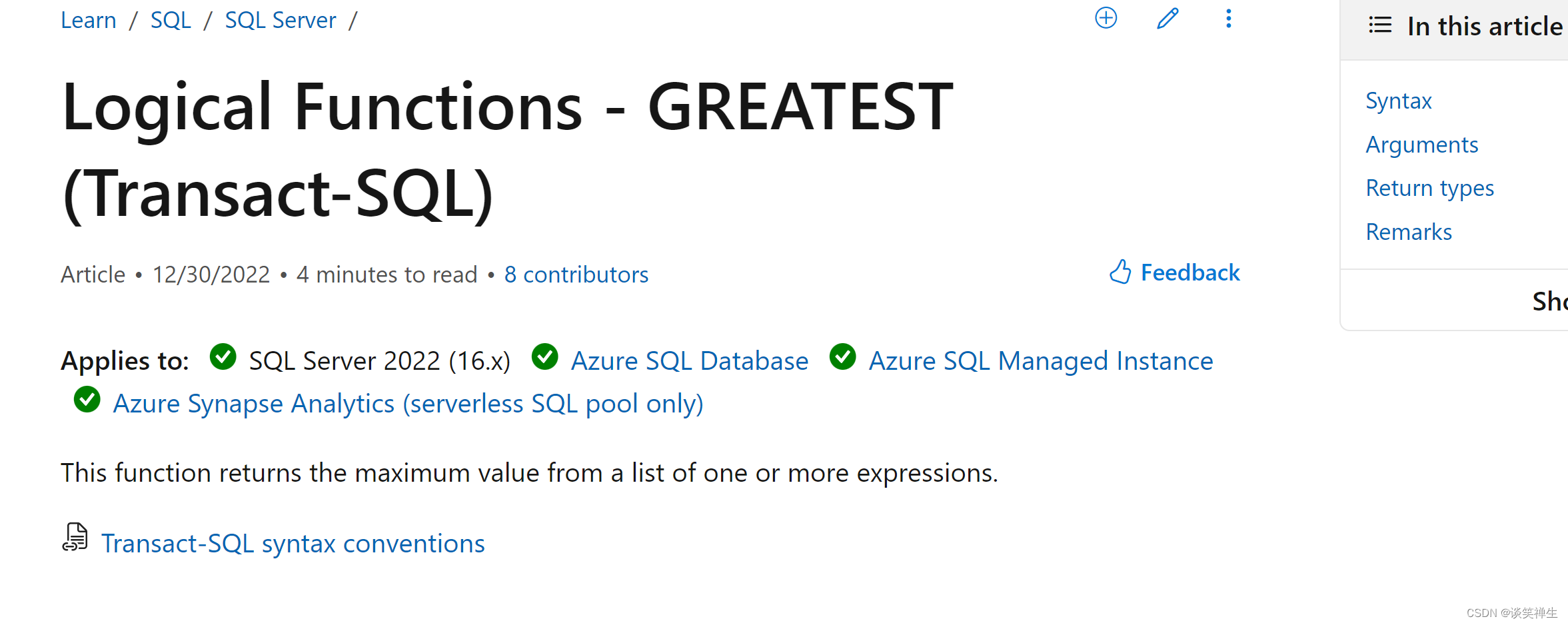
Task: Navigate to the Arguments section
Action: [x=1422, y=144]
